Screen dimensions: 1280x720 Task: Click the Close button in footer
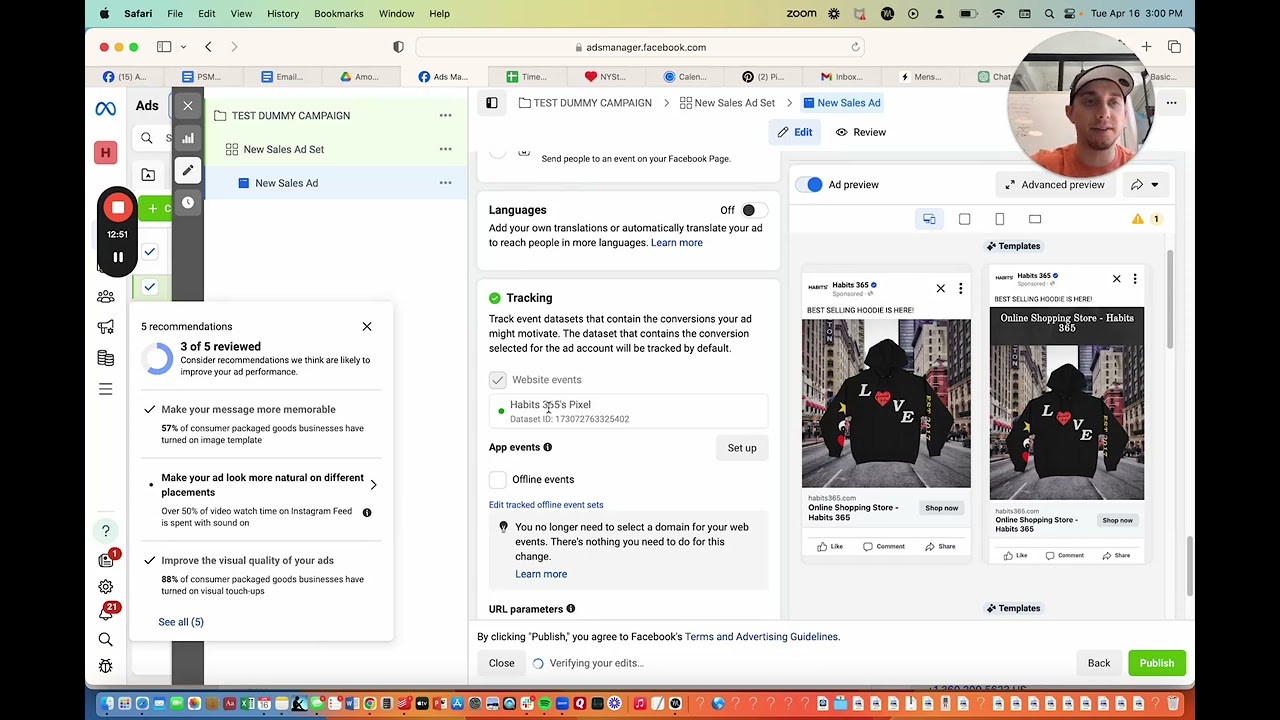(502, 663)
